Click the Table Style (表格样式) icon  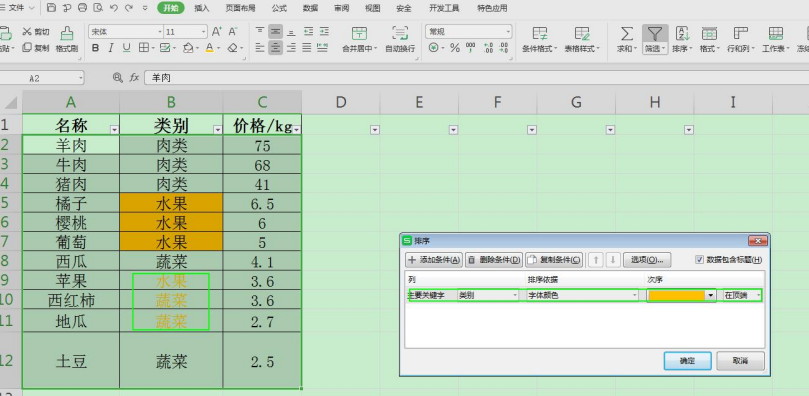click(583, 34)
